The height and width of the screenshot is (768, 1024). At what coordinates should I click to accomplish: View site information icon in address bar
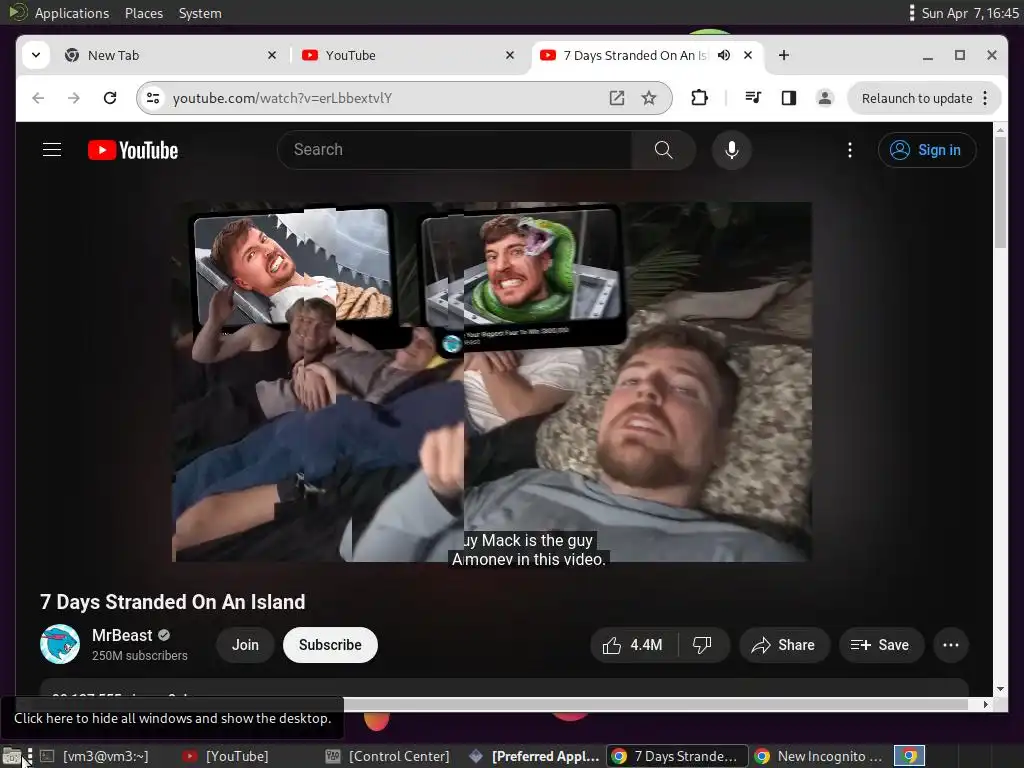point(153,98)
